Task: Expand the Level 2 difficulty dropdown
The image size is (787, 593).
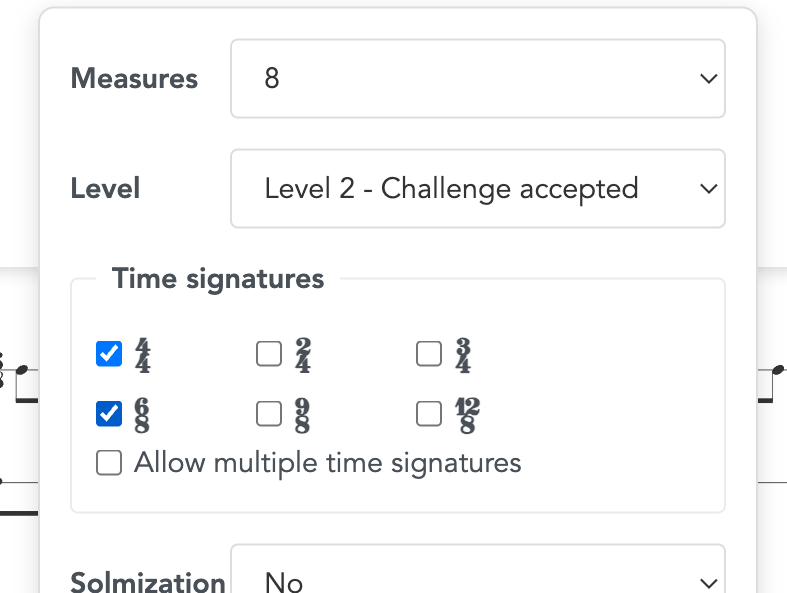Action: pos(477,188)
